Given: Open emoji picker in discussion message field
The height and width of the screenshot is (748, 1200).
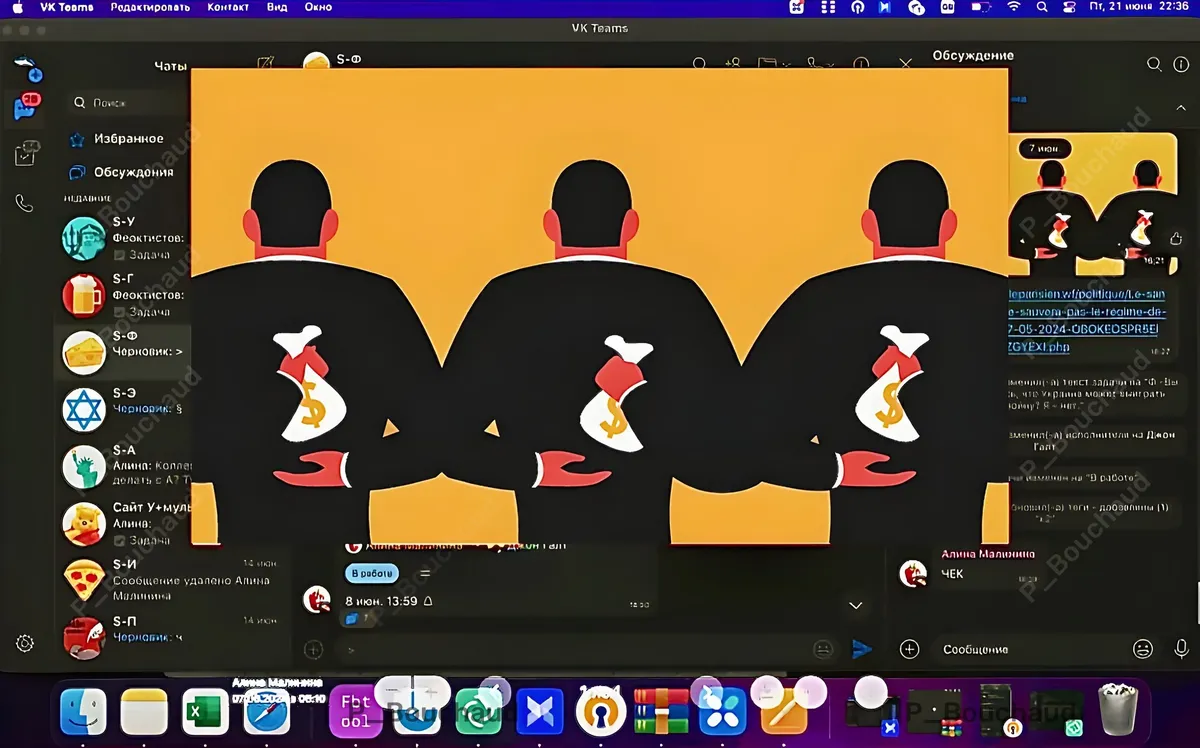Looking at the screenshot, I should click(1142, 649).
